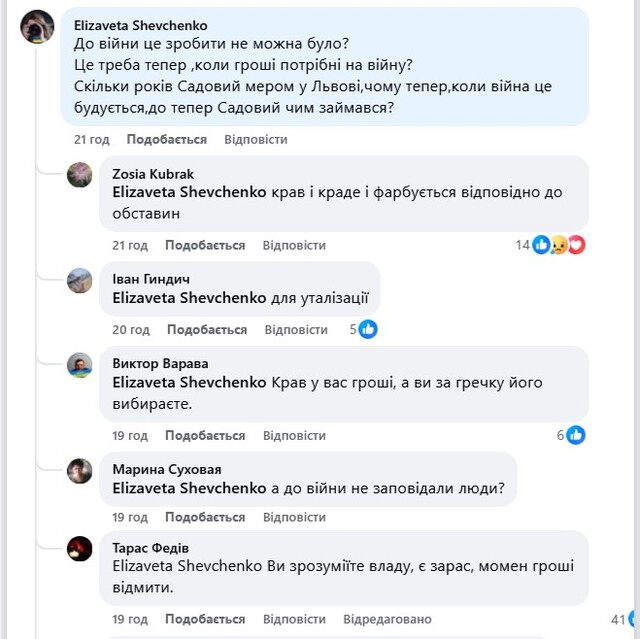Click Марина Суховая's profile avatar
This screenshot has height=639, width=640.
[80, 471]
